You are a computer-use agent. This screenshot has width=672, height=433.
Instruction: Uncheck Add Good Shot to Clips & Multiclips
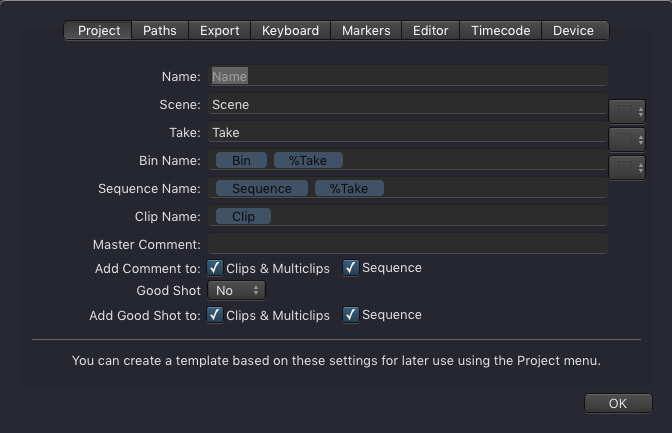[x=215, y=315]
